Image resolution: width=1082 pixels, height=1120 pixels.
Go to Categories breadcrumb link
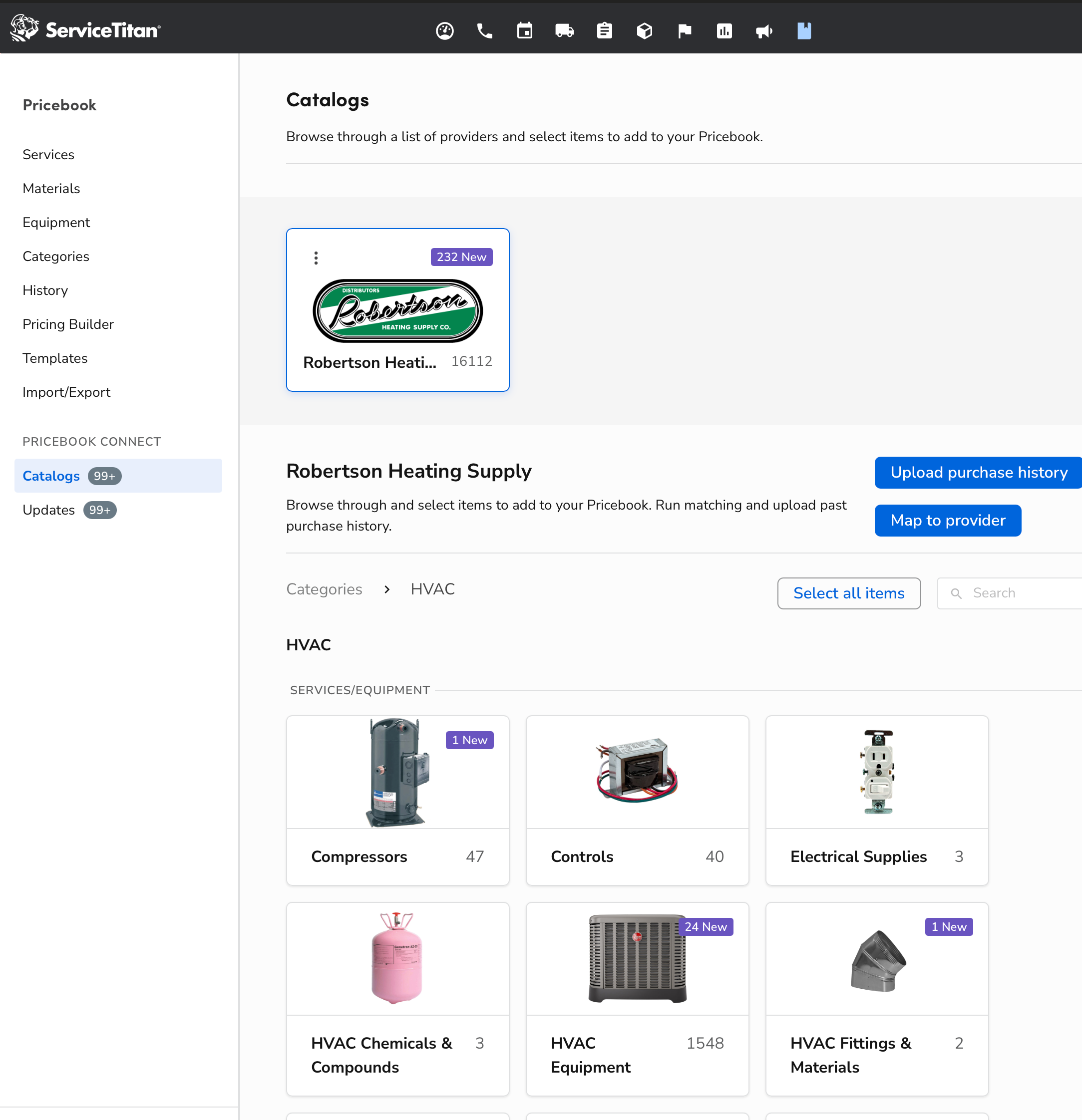tap(324, 589)
